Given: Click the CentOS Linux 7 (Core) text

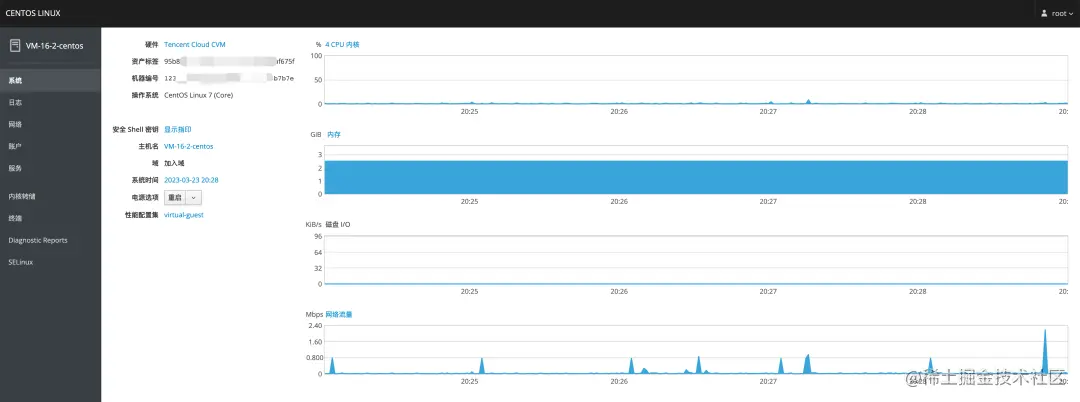Looking at the screenshot, I should click(x=198, y=95).
